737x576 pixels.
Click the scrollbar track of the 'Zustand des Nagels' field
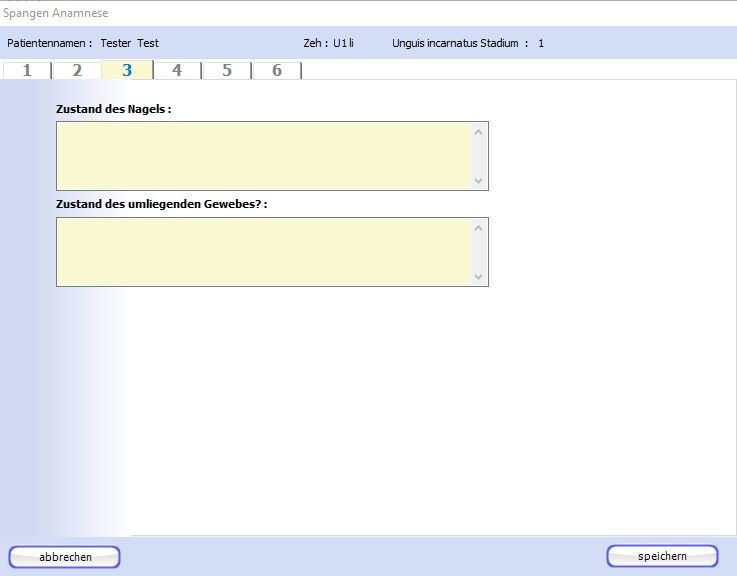(478, 156)
